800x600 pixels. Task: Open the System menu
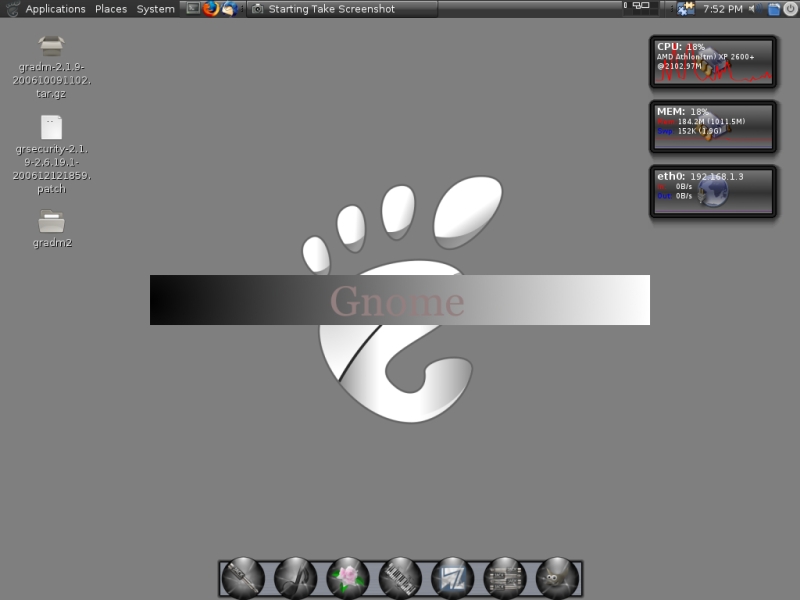pos(155,9)
